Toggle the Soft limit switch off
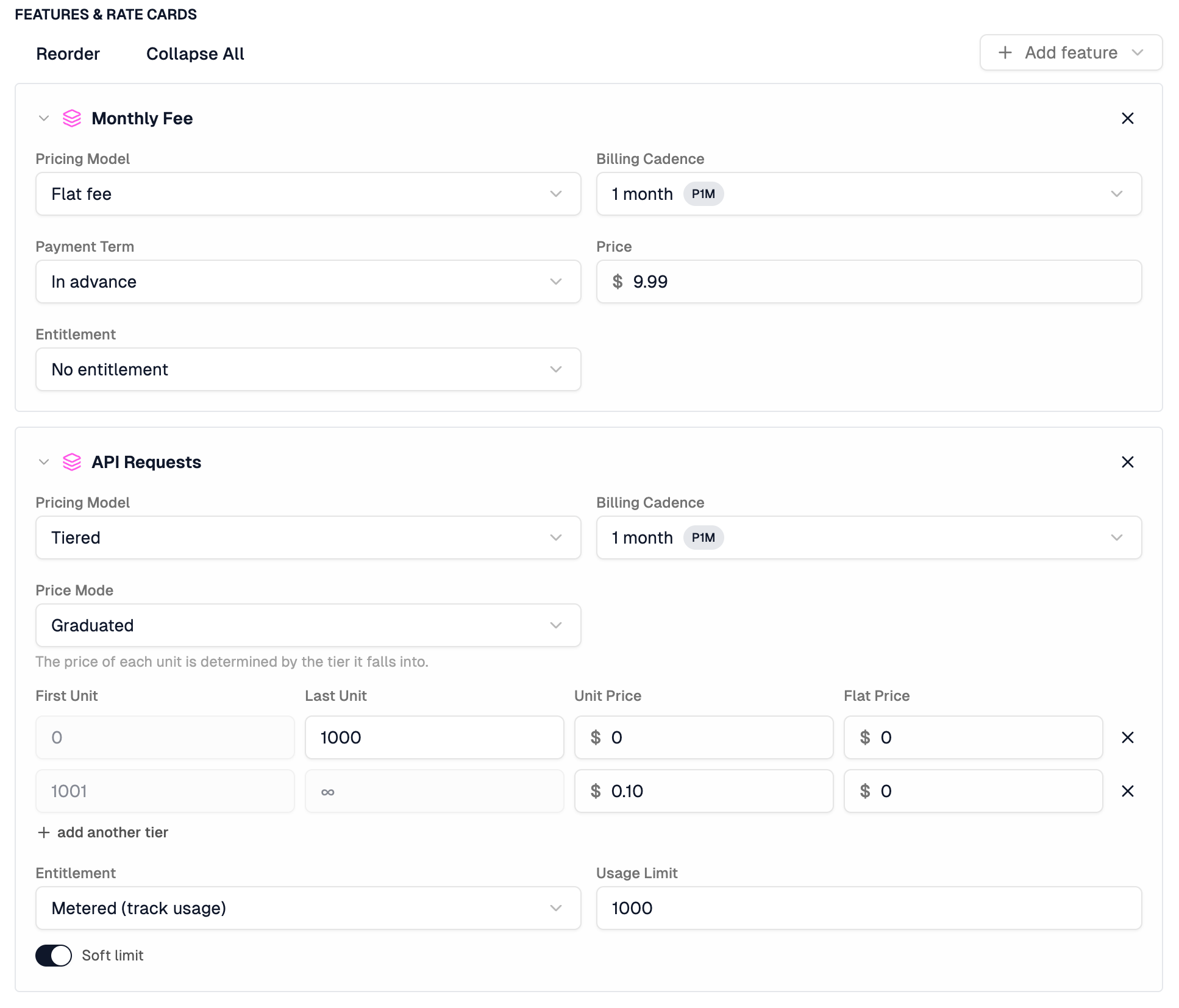 pyautogui.click(x=54, y=956)
